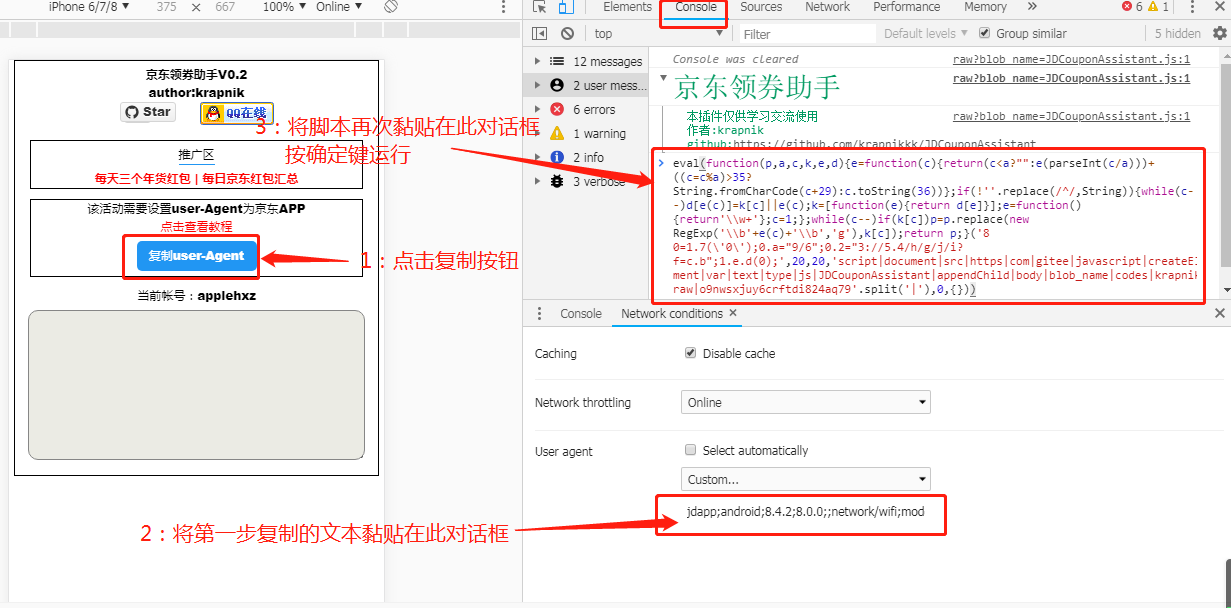
Task: Open the DevTools customize three-dot menu
Action: [x=1194, y=7]
